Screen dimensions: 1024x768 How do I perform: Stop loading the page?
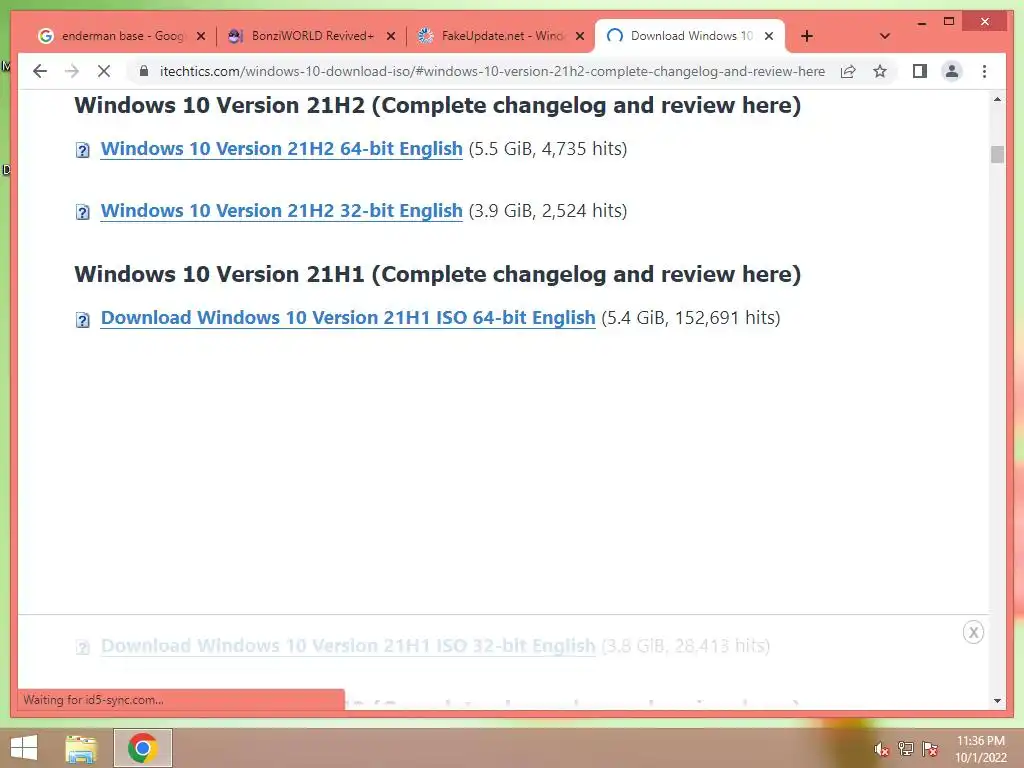coord(104,71)
